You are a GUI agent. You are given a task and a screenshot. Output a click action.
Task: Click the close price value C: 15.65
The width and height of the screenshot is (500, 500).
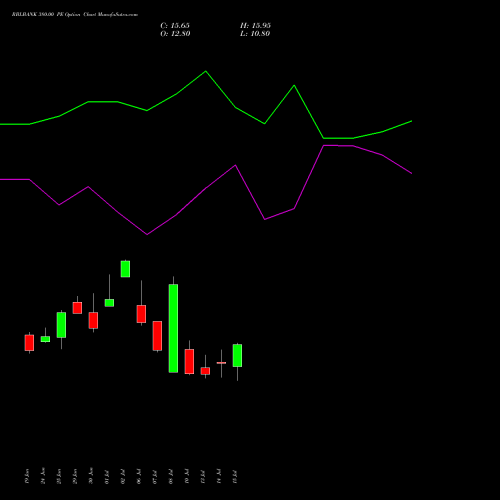point(175,26)
